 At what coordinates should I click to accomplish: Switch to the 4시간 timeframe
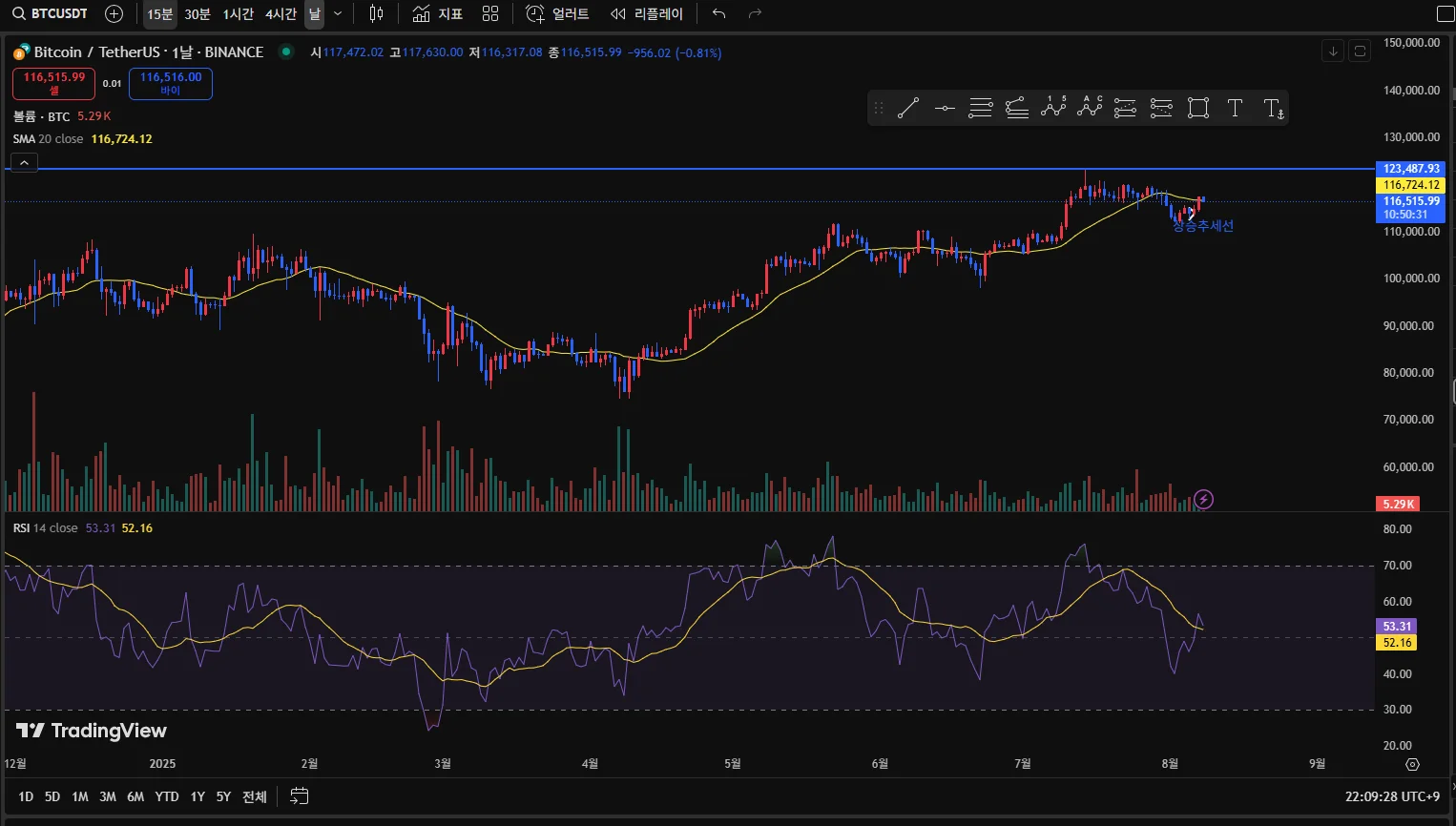[x=281, y=14]
